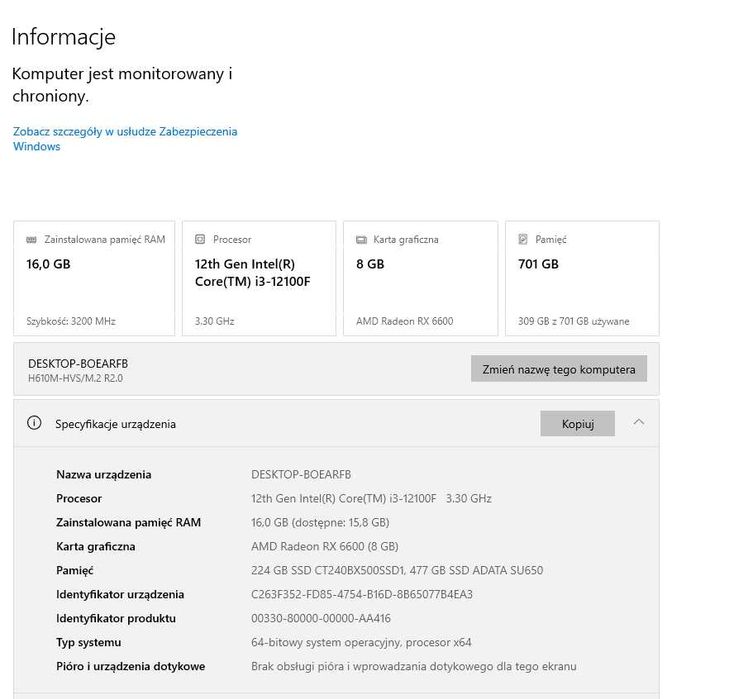Click the Szybkość: 3200 MHz text

[x=71, y=321]
